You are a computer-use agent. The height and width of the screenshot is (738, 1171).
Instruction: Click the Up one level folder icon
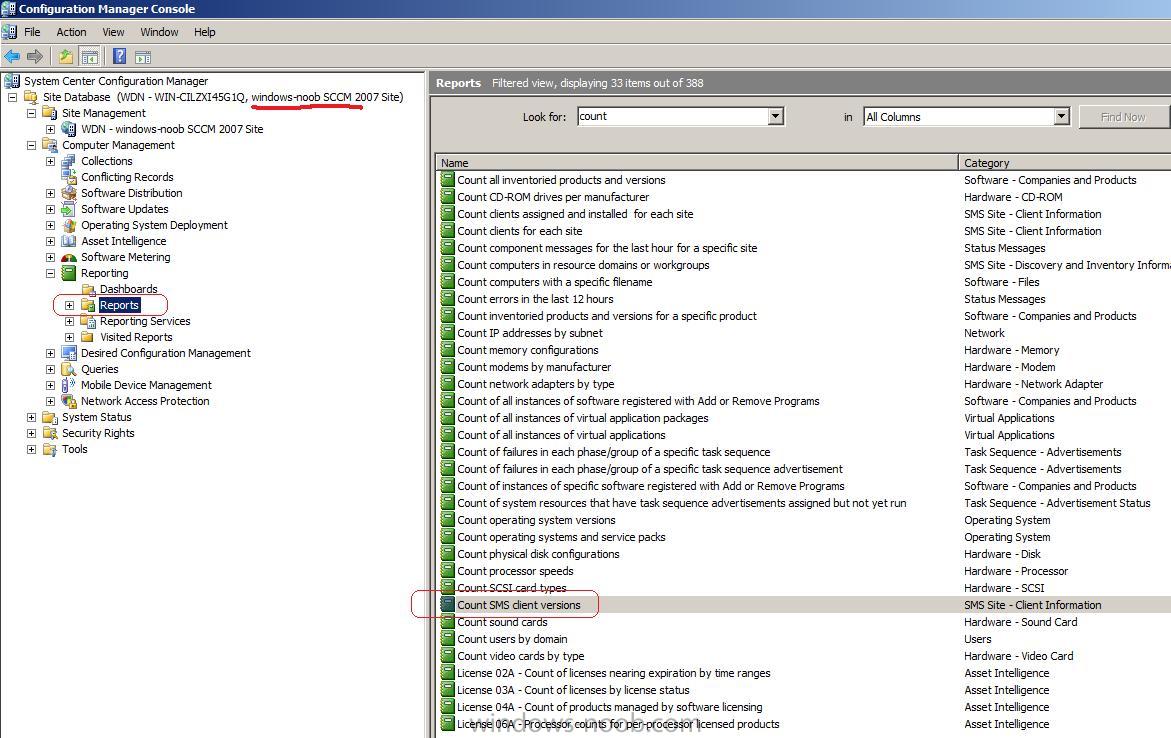[x=66, y=57]
